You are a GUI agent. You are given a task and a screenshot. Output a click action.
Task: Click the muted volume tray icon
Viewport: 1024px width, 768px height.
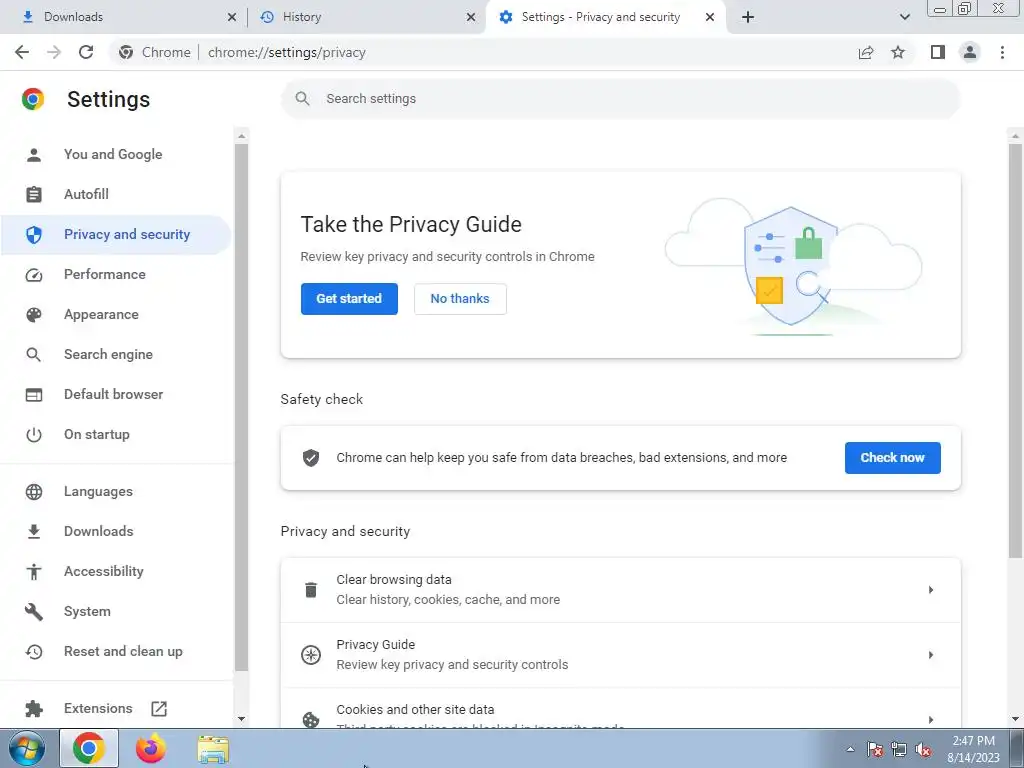pyautogui.click(x=923, y=749)
